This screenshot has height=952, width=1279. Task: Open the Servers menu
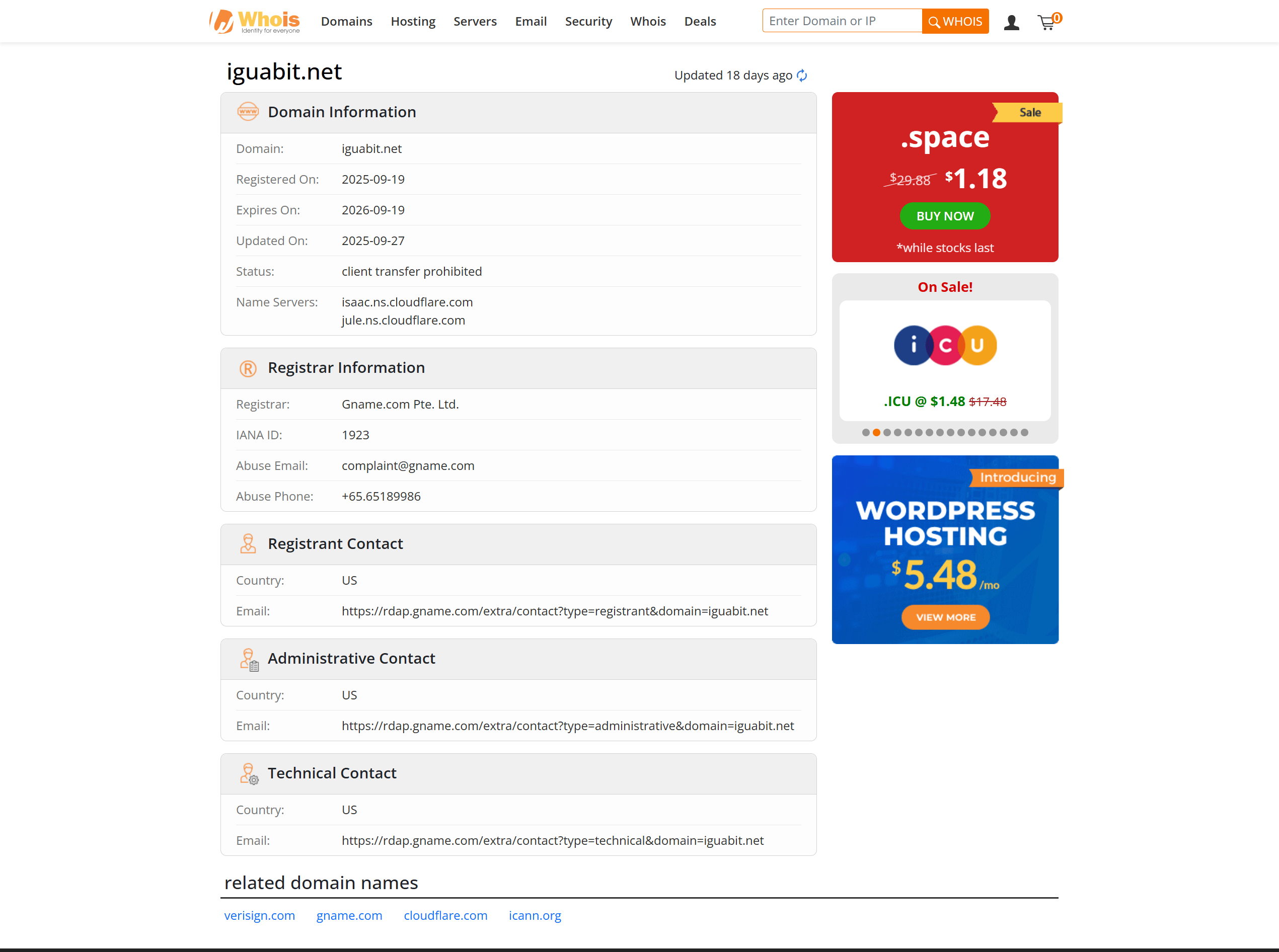click(x=475, y=21)
